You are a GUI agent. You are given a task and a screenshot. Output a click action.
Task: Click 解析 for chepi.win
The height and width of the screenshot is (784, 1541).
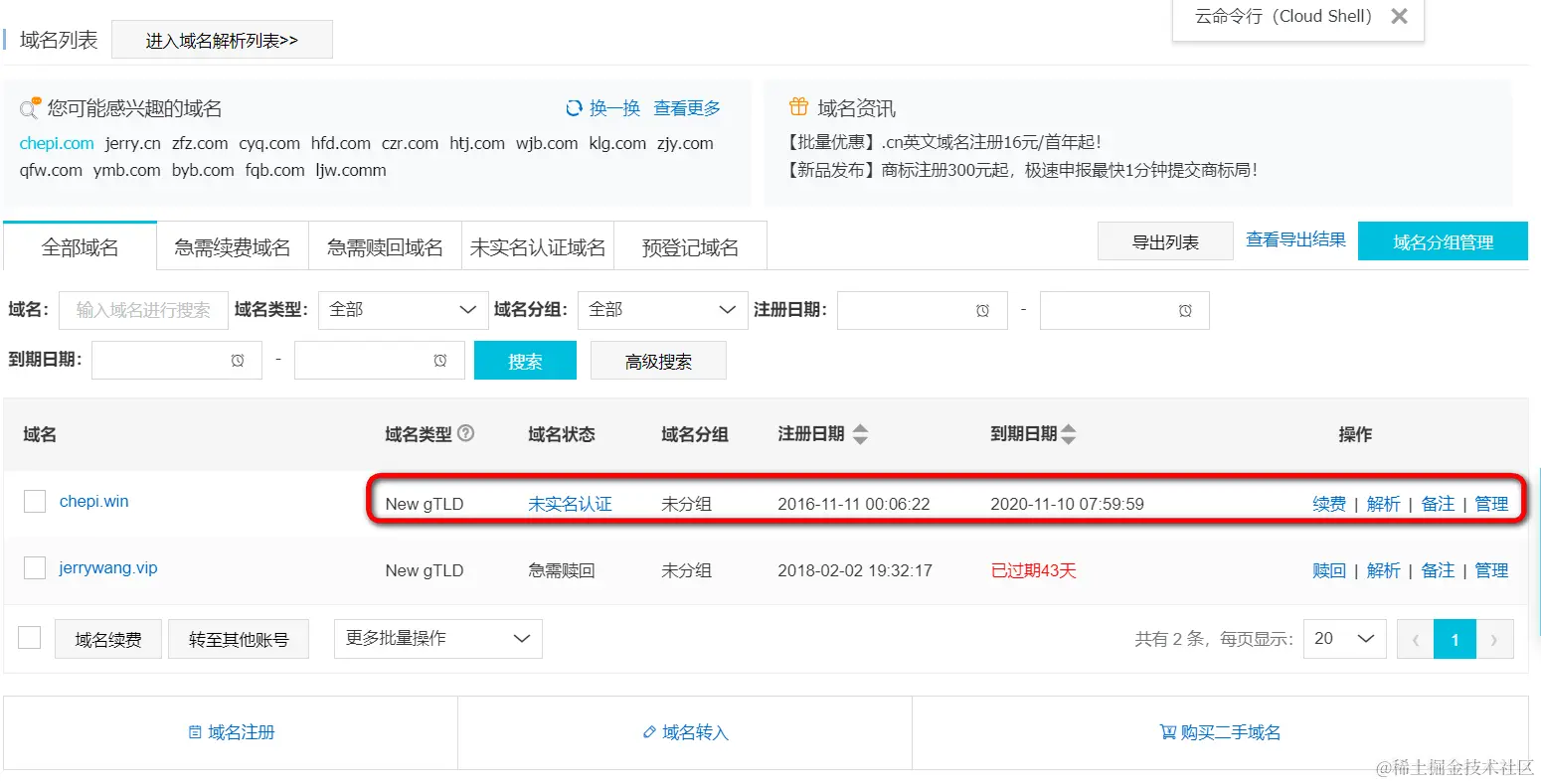pos(1383,504)
